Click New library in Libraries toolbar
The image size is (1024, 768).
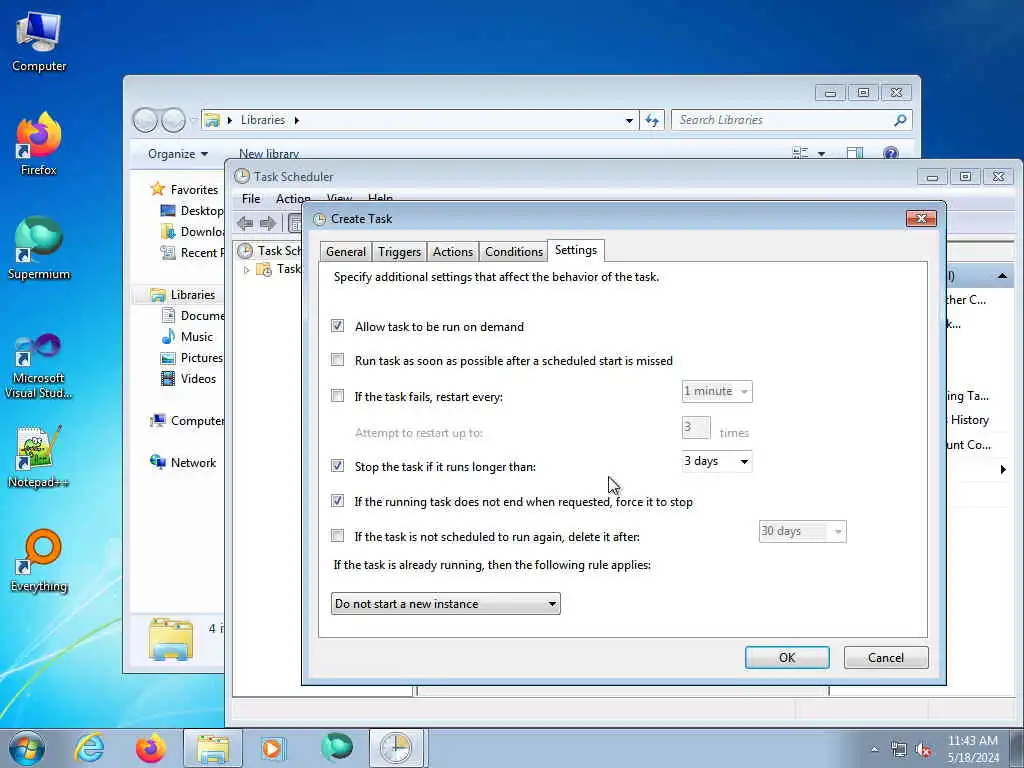coord(268,154)
